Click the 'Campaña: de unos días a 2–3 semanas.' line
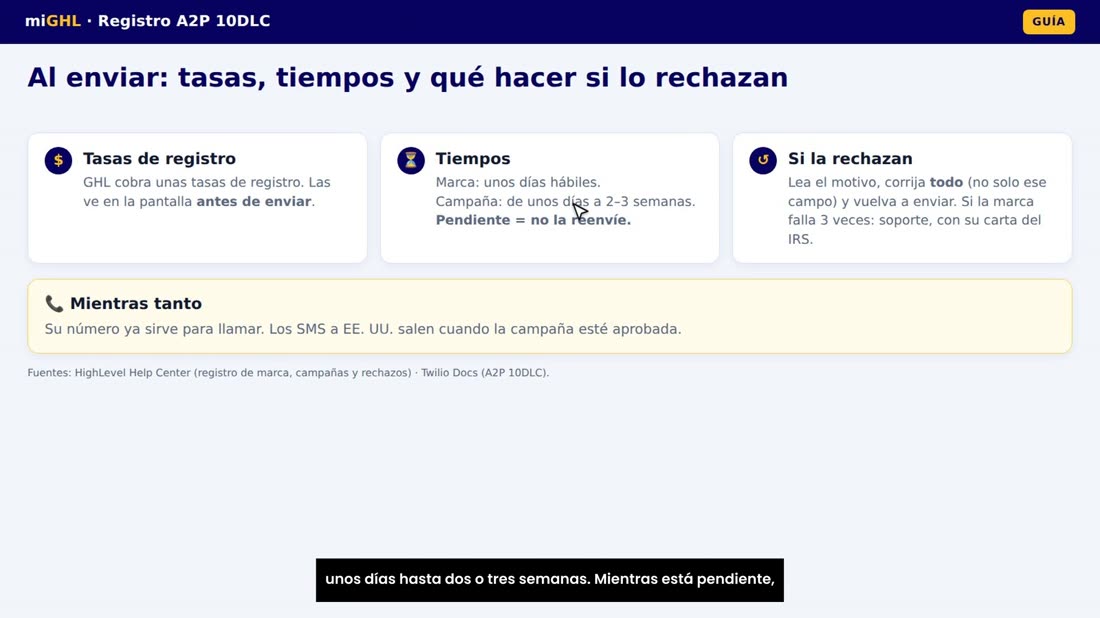The height and width of the screenshot is (618, 1100). tap(565, 201)
